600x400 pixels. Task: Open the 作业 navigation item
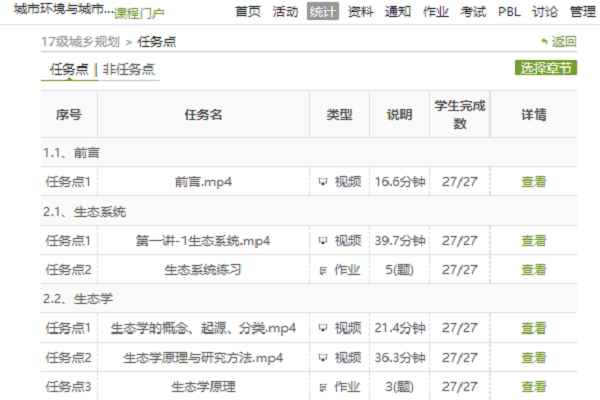[436, 12]
